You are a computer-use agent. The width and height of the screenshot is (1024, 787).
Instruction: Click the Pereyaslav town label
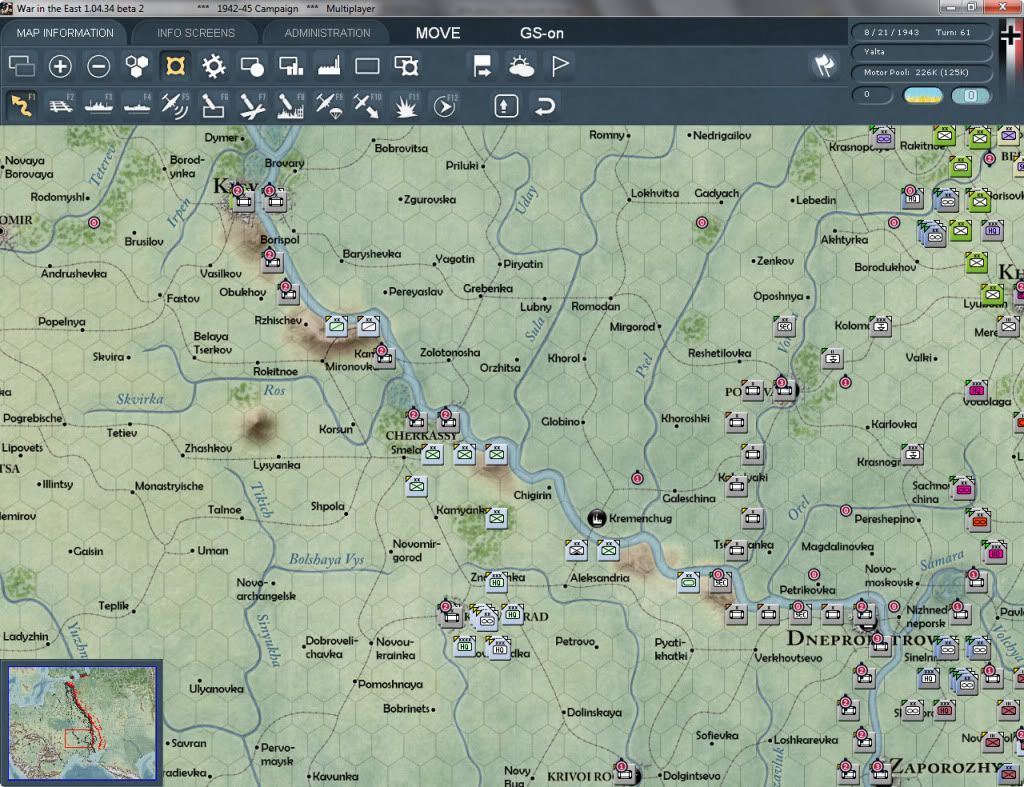(x=416, y=292)
